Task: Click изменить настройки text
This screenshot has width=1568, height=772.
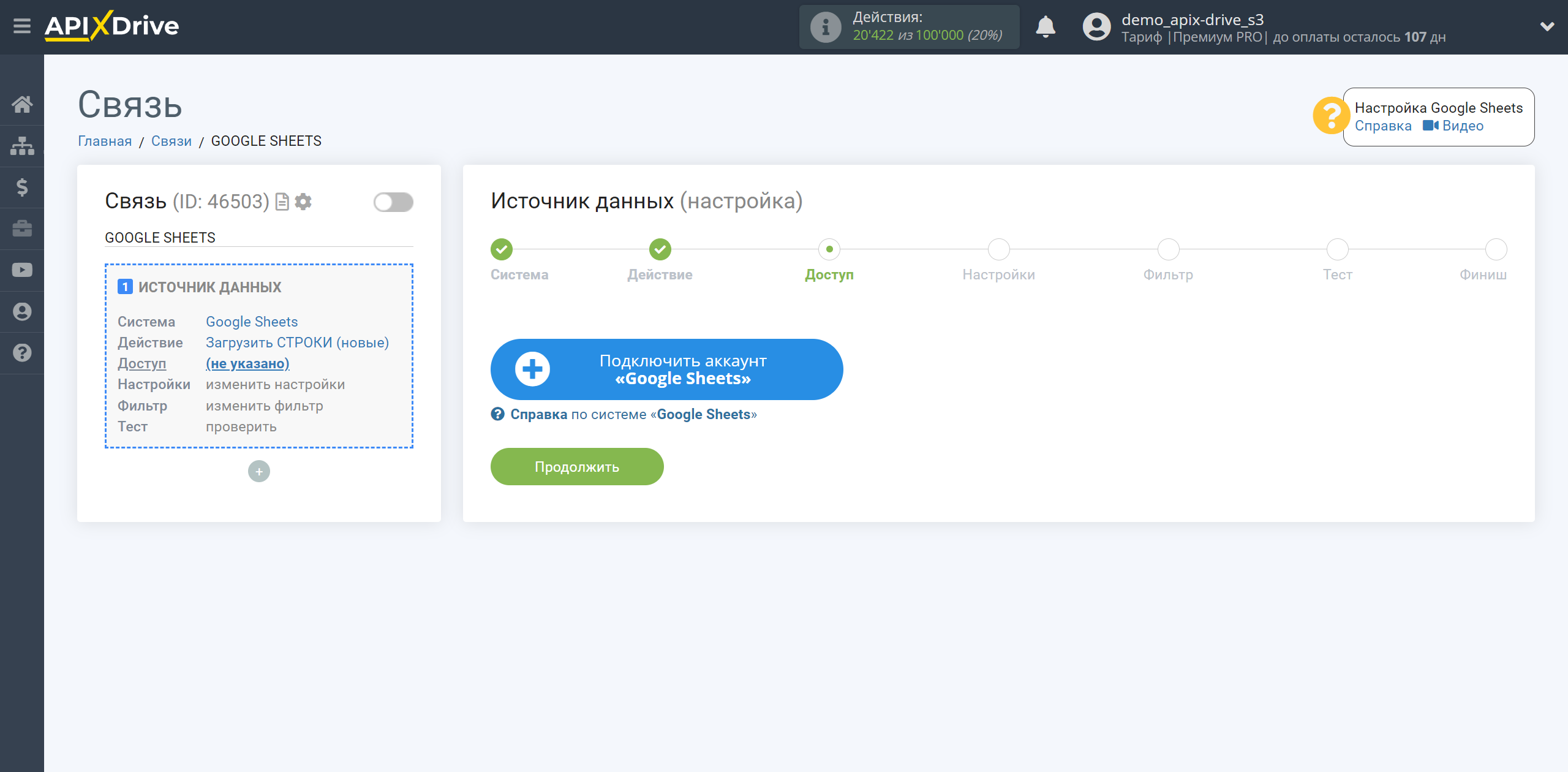Action: pos(275,384)
